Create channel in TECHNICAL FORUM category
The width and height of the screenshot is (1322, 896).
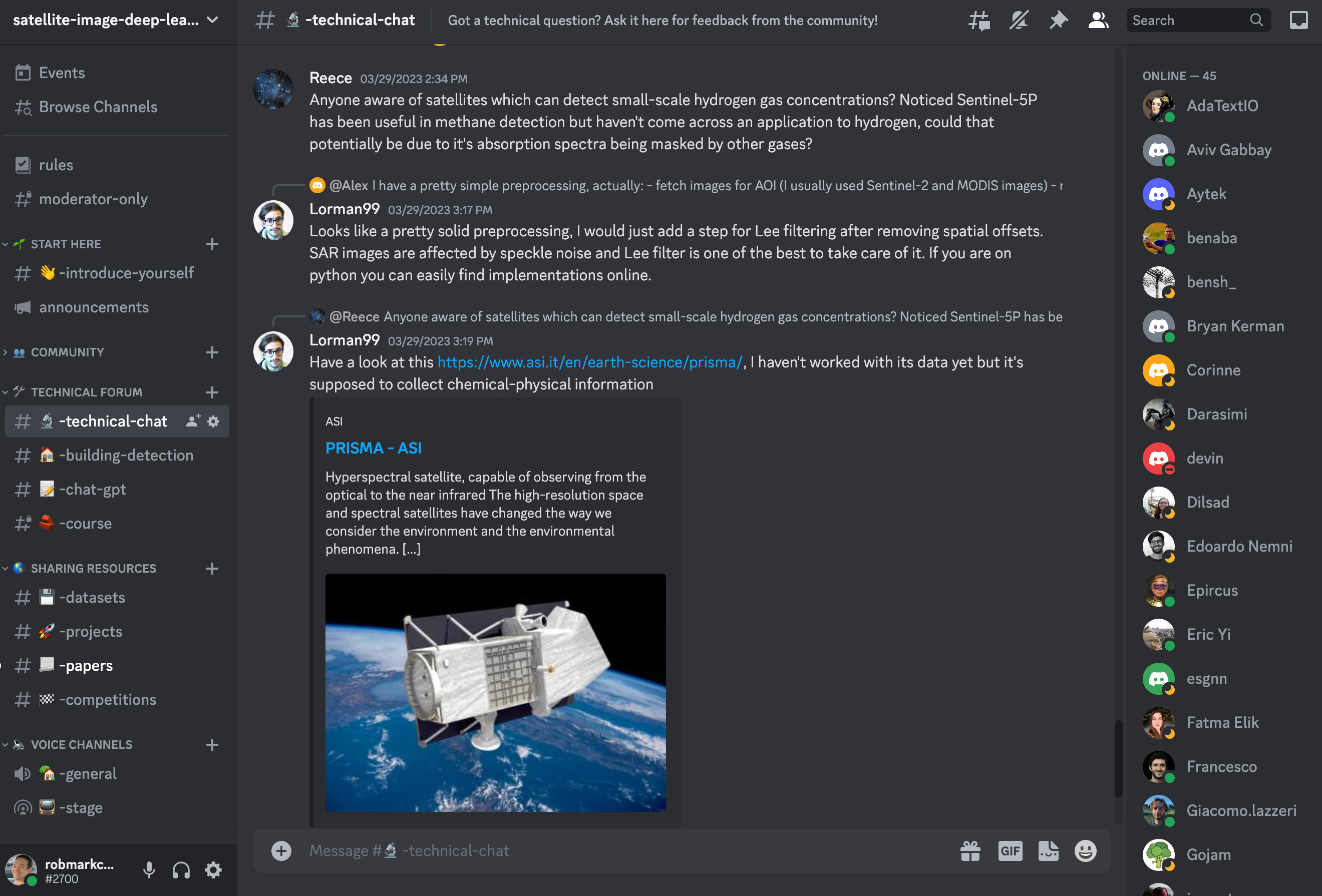click(x=212, y=392)
